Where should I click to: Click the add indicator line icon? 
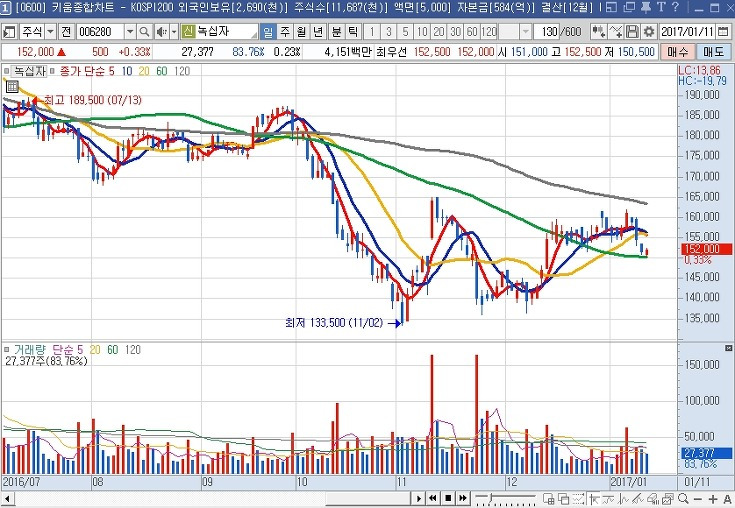click(615, 32)
